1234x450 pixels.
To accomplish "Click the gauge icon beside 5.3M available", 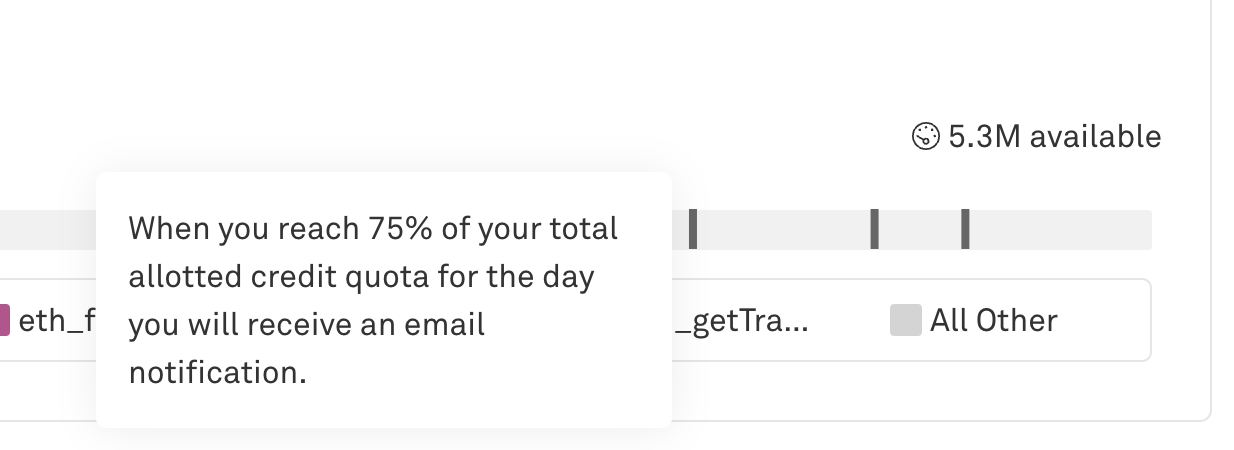I will point(926,136).
